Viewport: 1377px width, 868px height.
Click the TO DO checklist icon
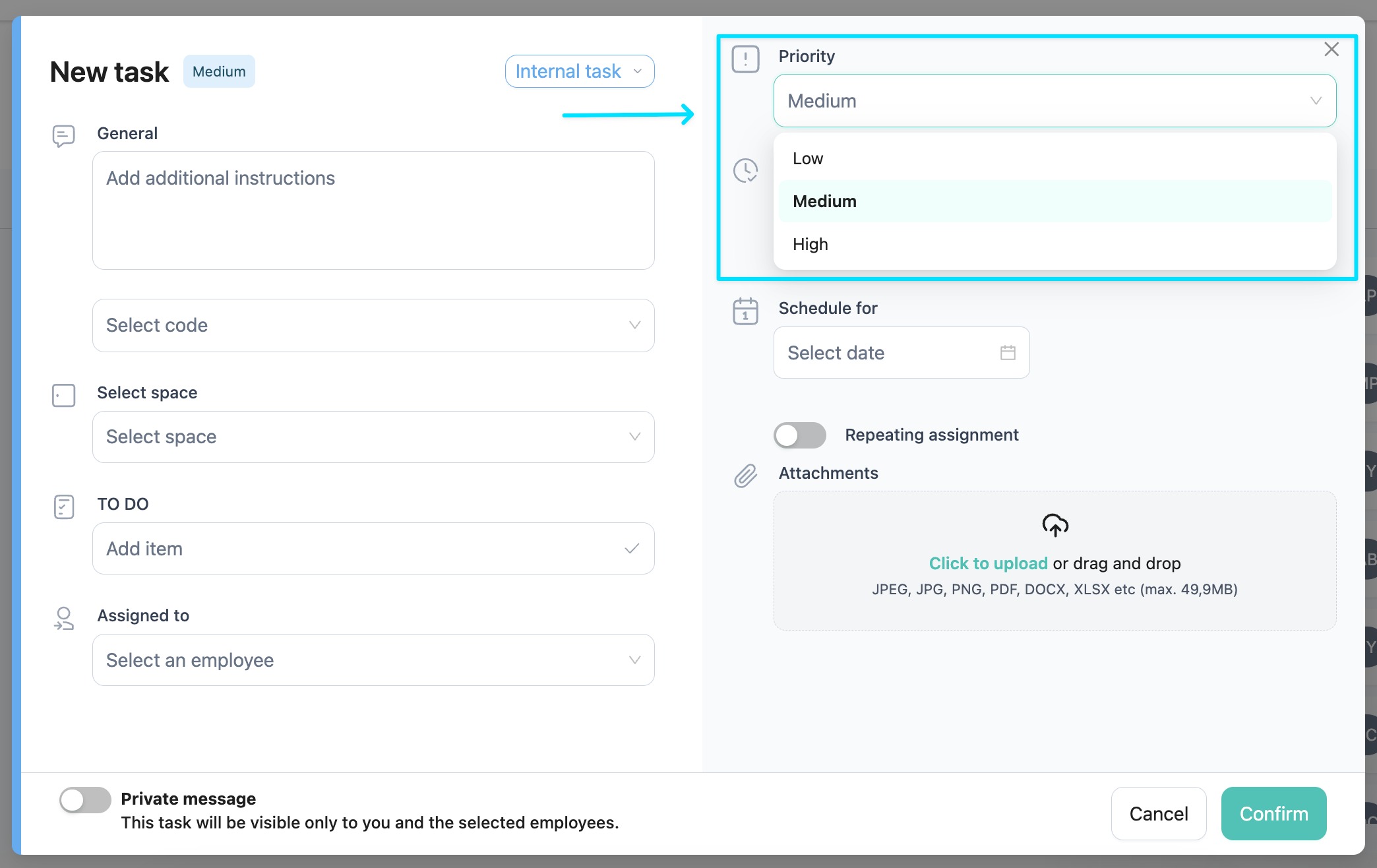(63, 507)
